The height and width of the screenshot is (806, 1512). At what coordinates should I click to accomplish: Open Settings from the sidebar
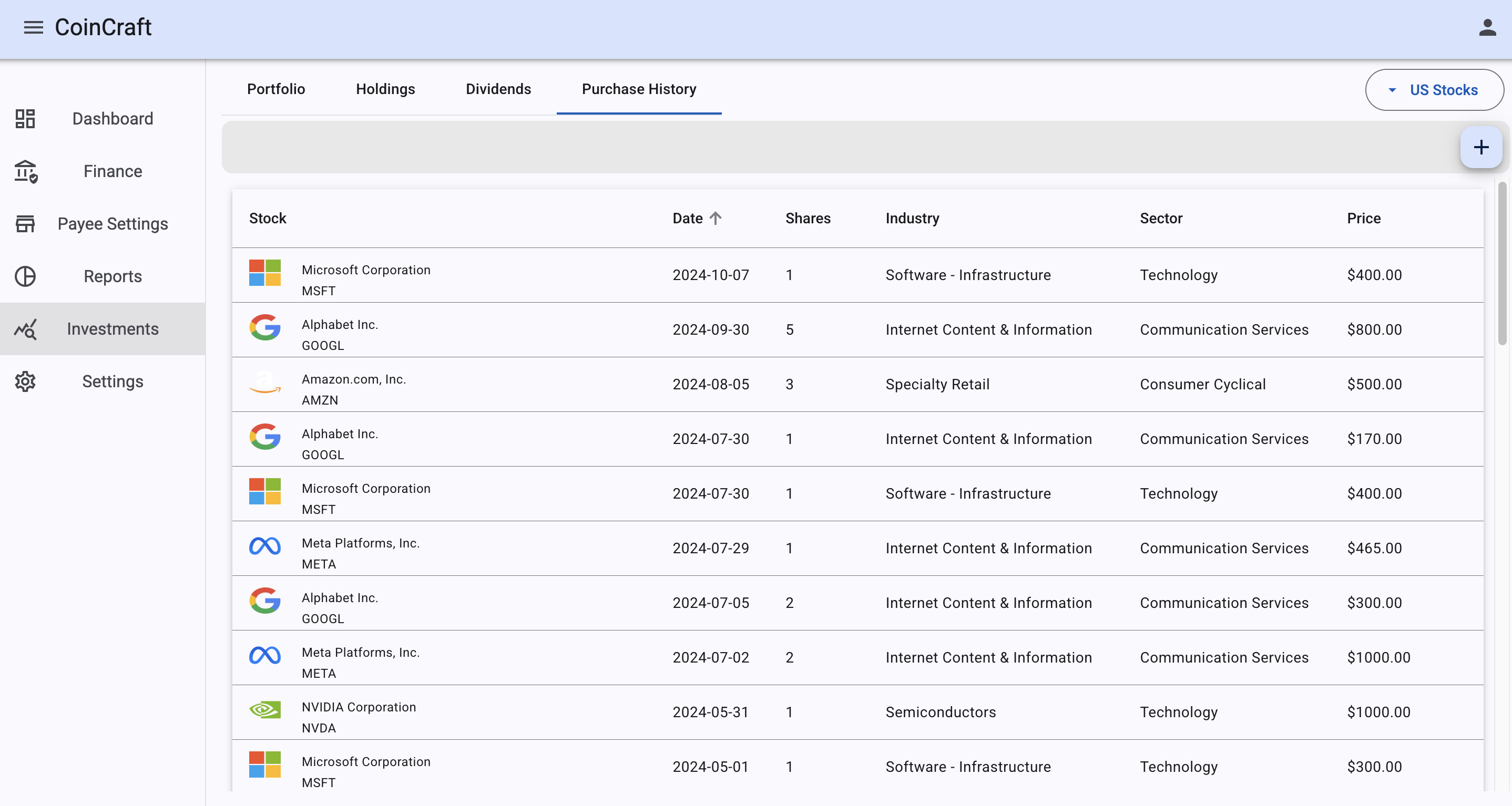pos(103,381)
